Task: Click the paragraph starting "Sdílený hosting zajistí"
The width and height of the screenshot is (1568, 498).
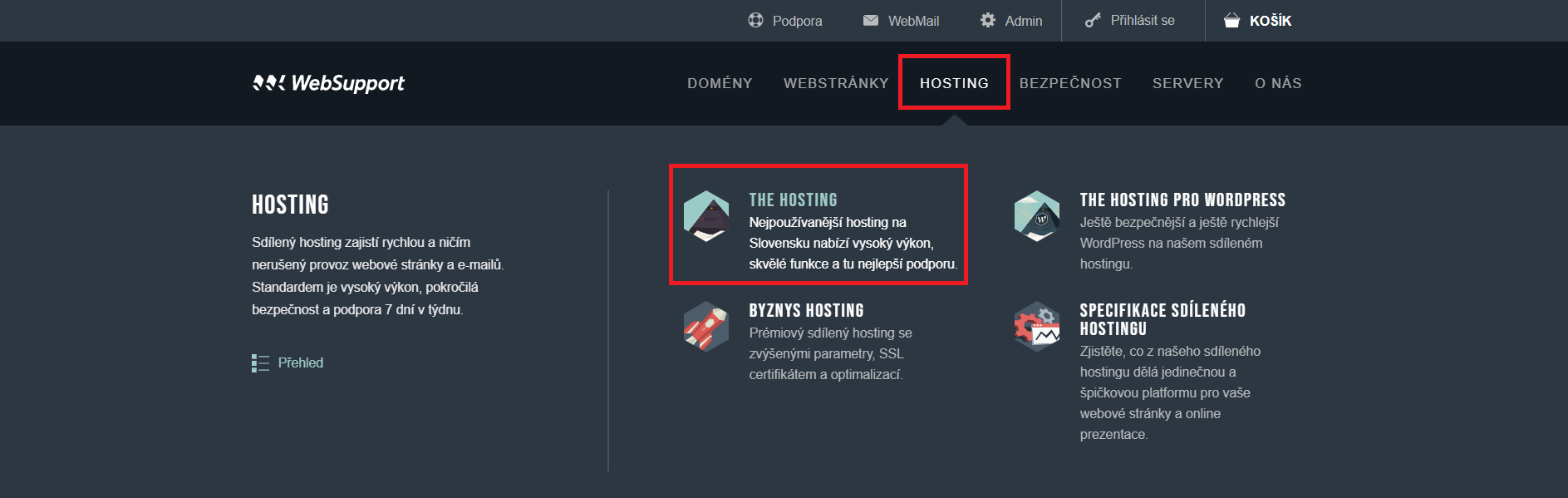Action: point(378,276)
